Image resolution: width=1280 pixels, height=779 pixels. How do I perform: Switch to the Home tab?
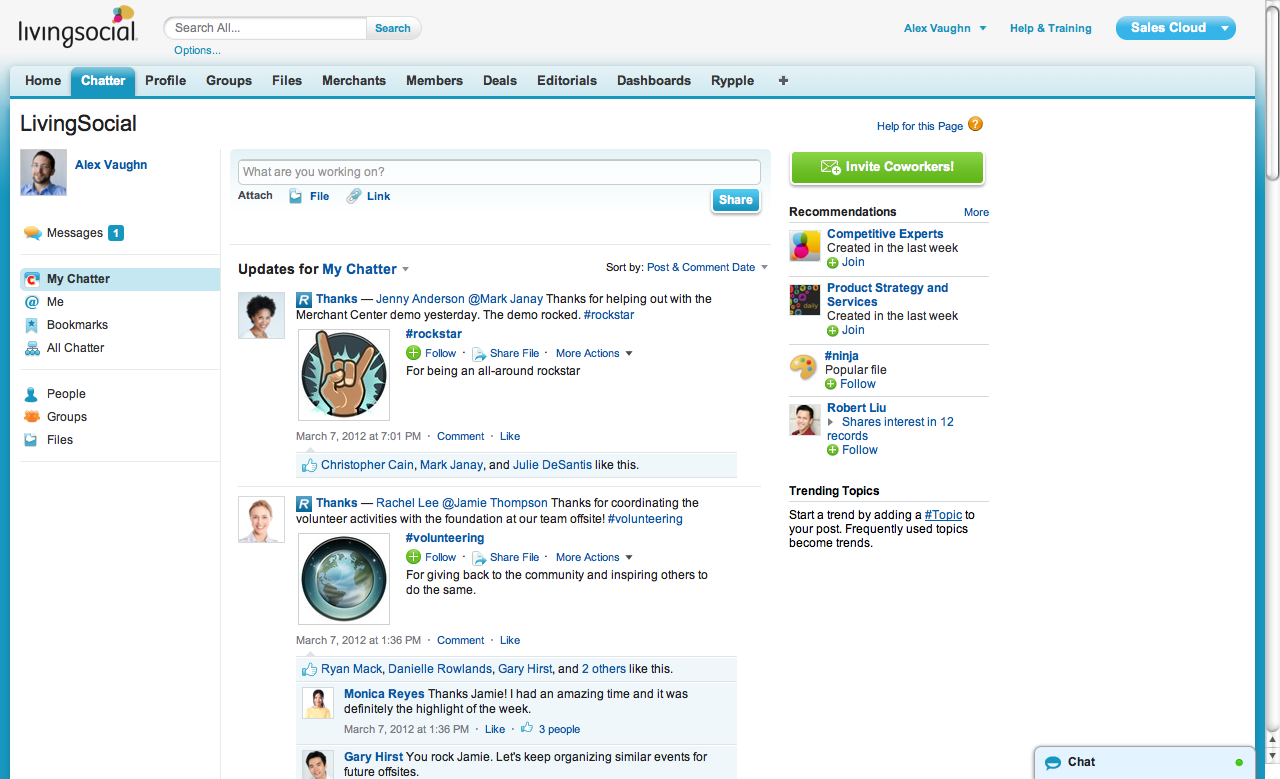pos(43,81)
